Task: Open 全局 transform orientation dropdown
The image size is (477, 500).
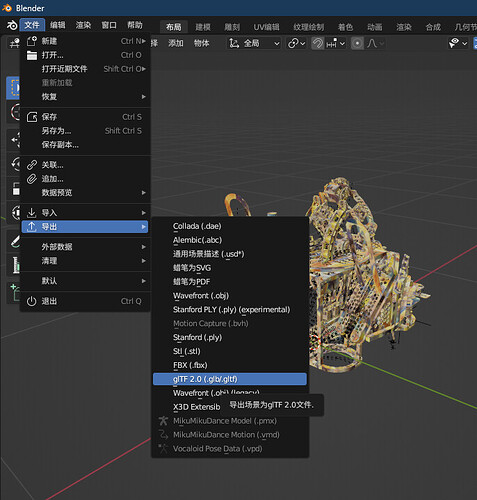Action: [254, 43]
